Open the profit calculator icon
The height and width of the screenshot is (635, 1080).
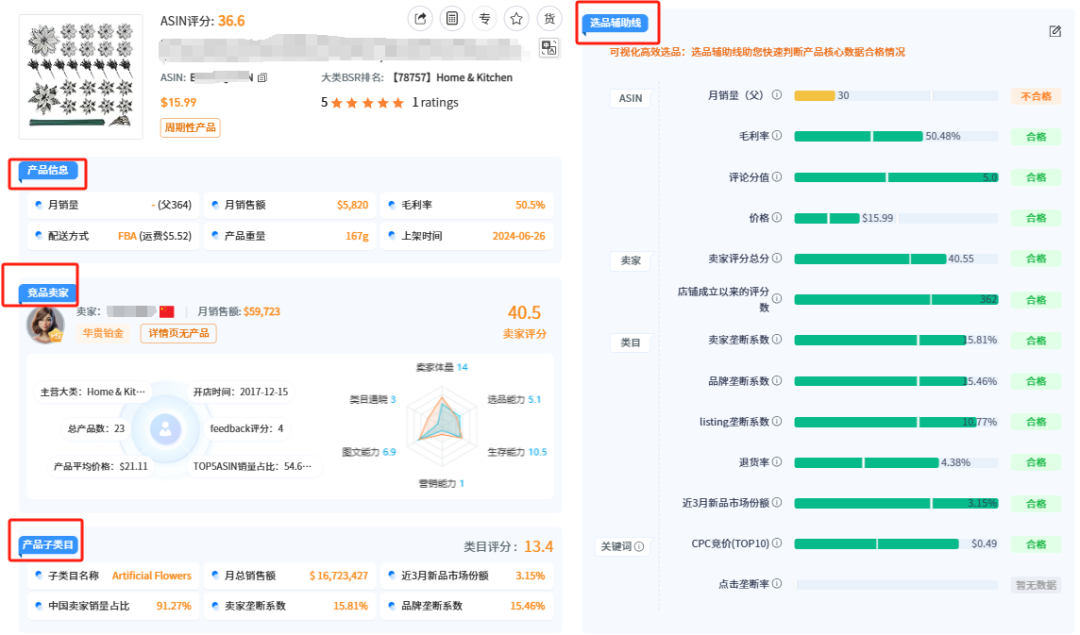click(452, 18)
